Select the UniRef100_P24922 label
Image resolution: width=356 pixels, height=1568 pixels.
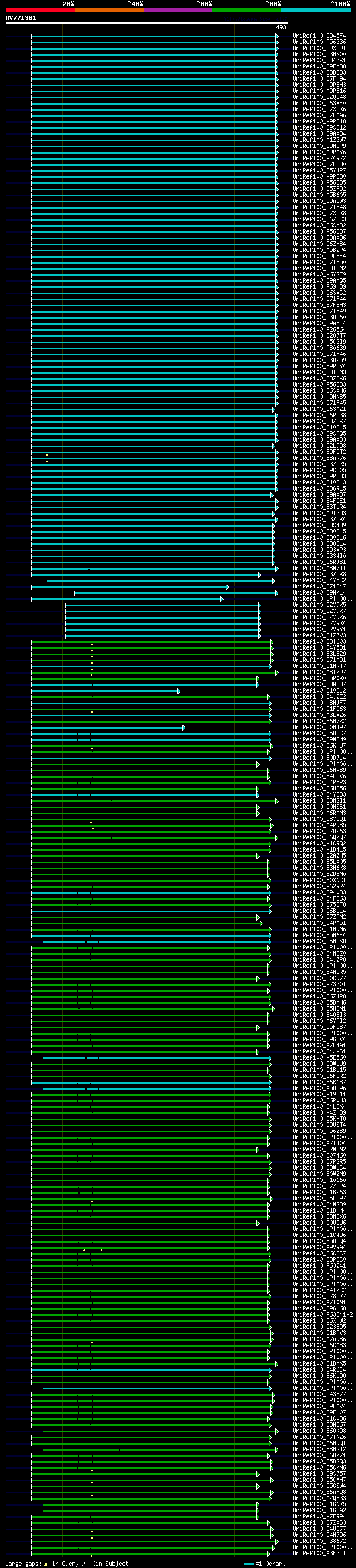319,159
